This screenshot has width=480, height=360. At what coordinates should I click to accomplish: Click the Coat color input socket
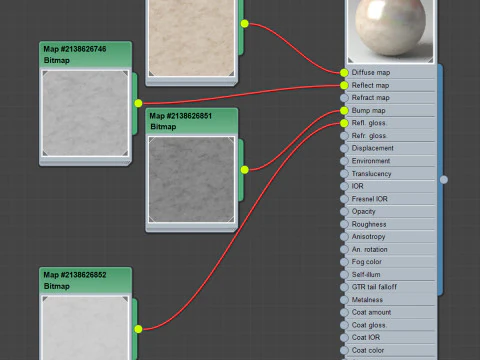[x=344, y=350]
